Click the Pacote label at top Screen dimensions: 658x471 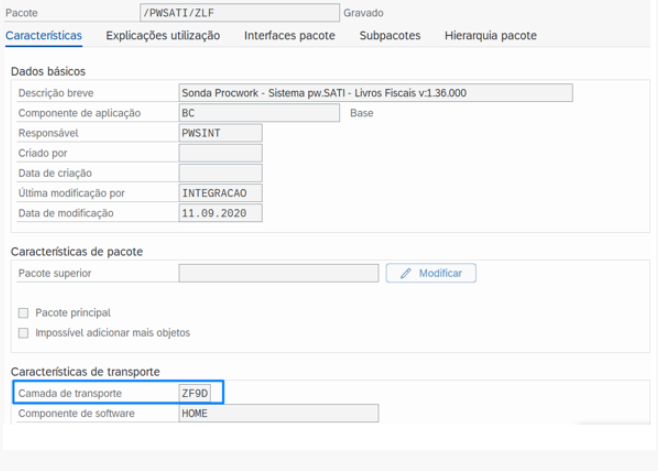pyautogui.click(x=21, y=13)
